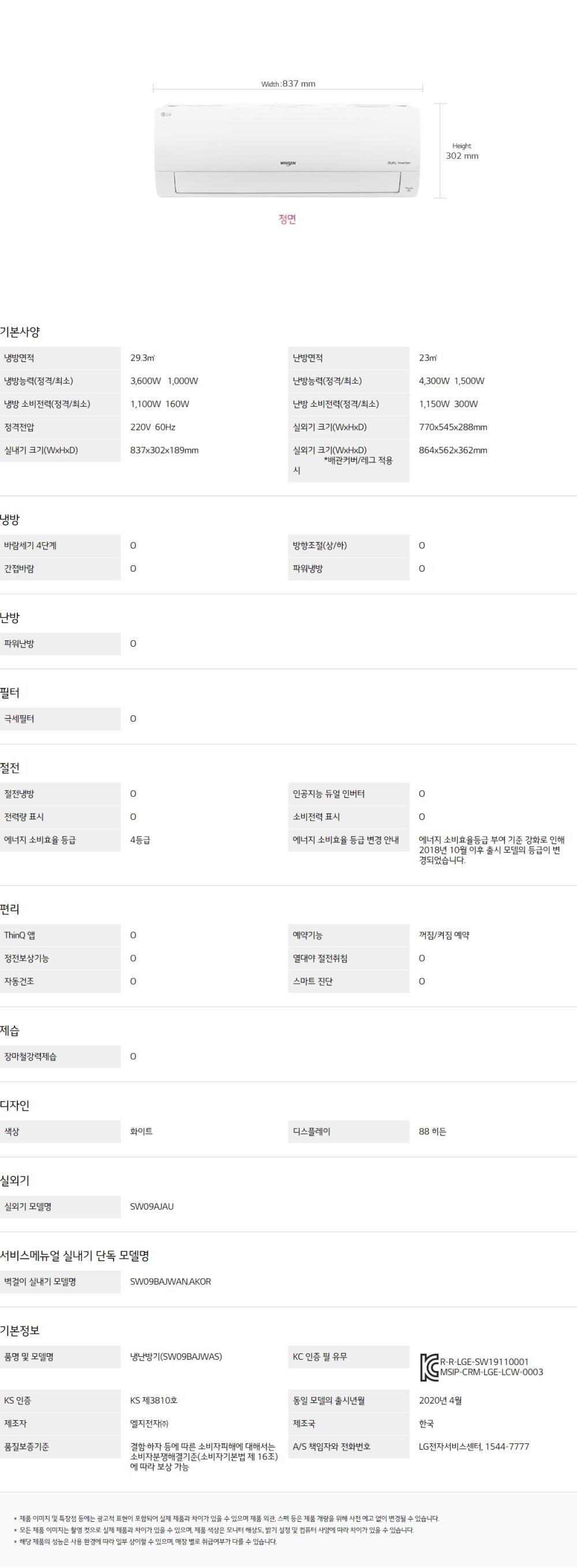Click the 기본사양 section heading
577x1568 pixels.
20,332
